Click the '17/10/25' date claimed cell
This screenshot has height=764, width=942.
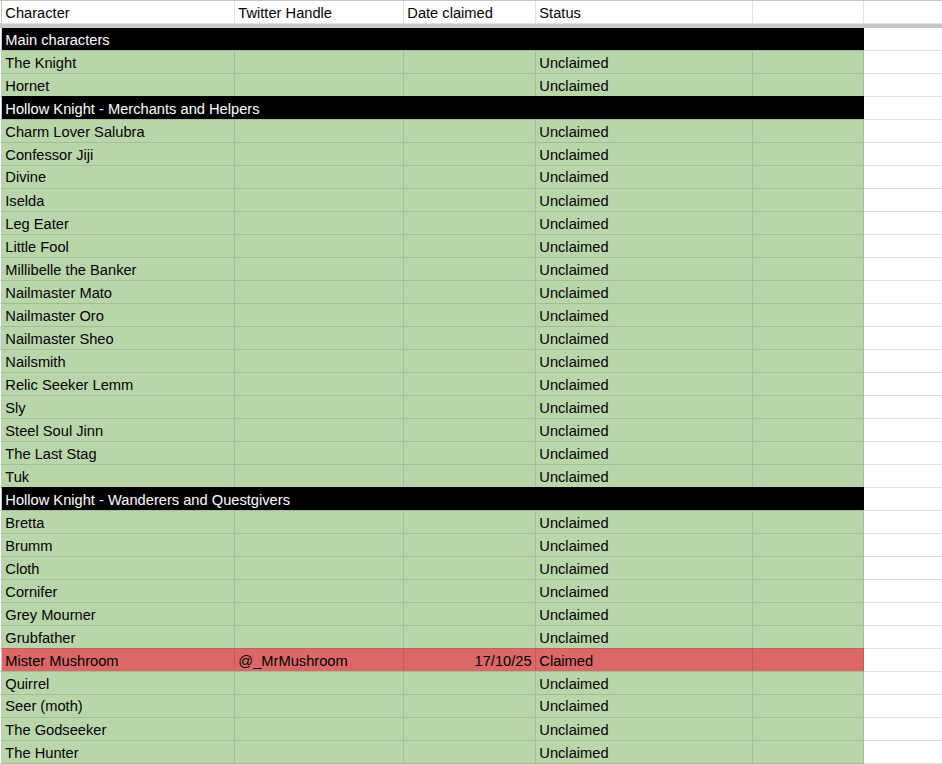[469, 661]
